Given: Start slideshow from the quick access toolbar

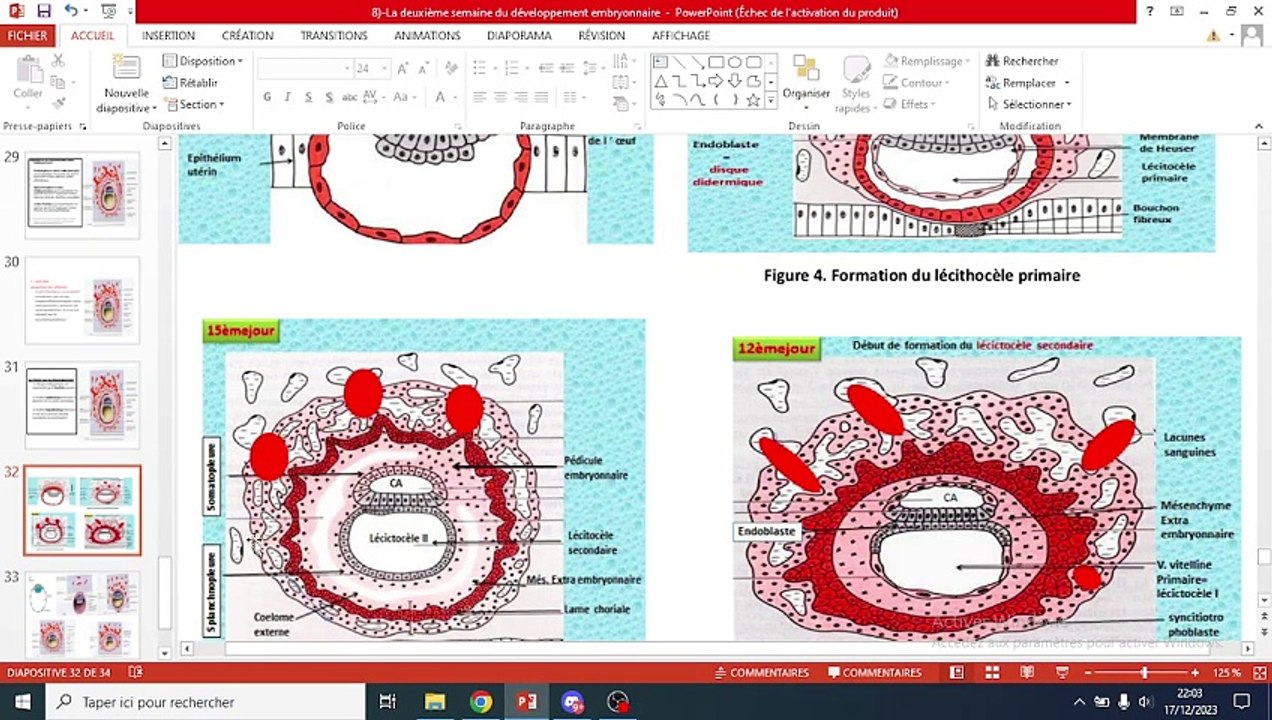Looking at the screenshot, I should [x=109, y=11].
